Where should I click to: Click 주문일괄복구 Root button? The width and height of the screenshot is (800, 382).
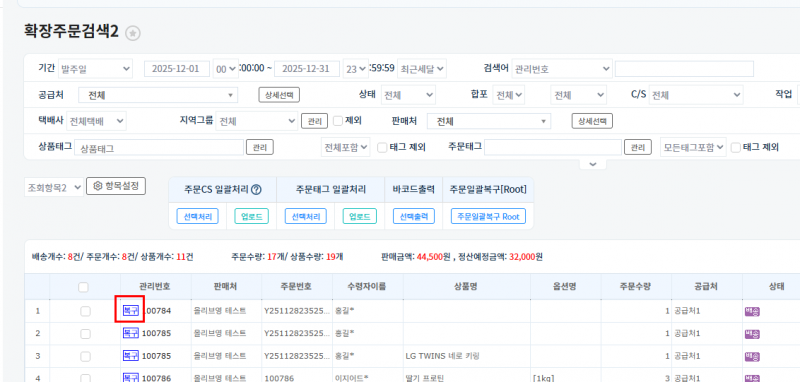pos(488,216)
